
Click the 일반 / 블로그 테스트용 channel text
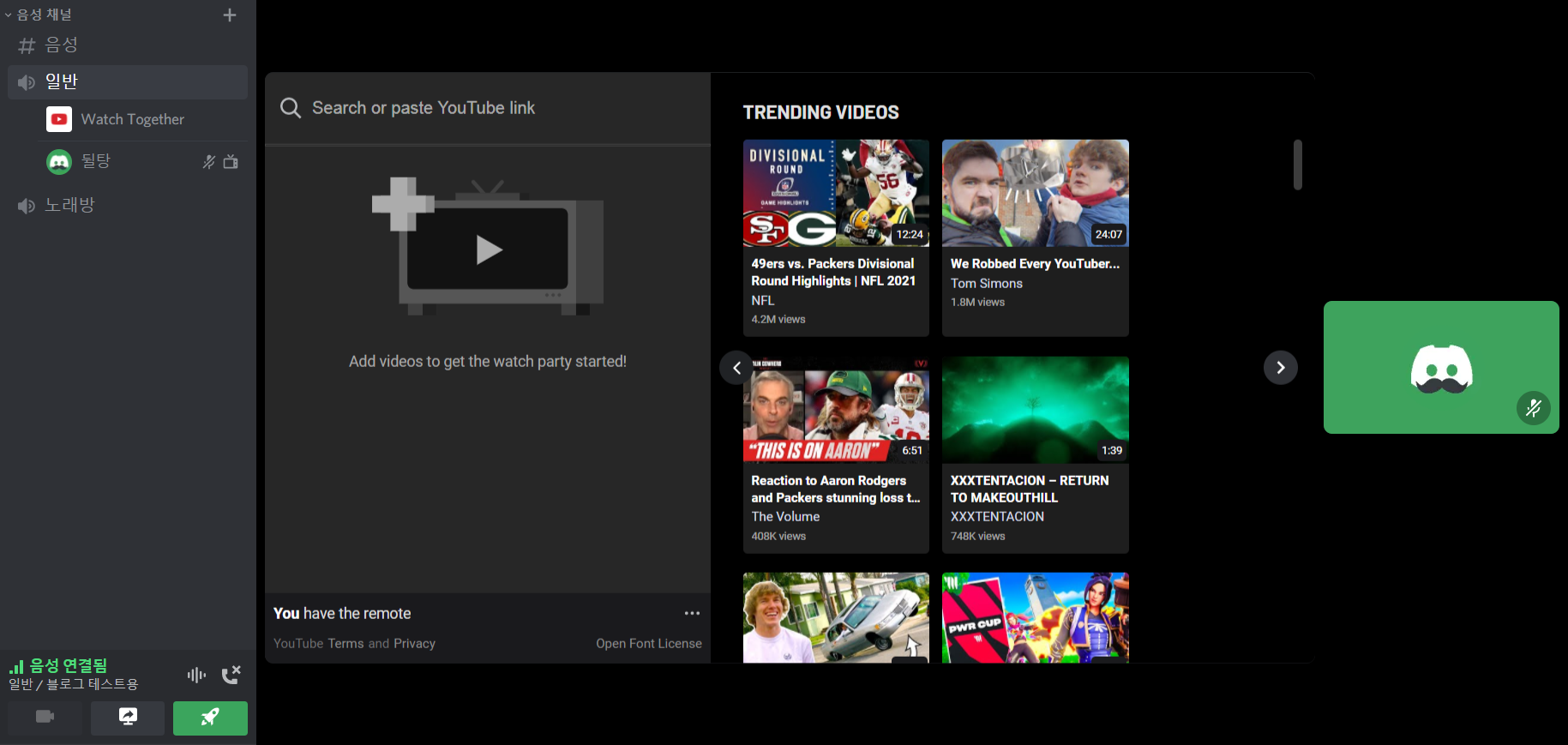[74, 684]
